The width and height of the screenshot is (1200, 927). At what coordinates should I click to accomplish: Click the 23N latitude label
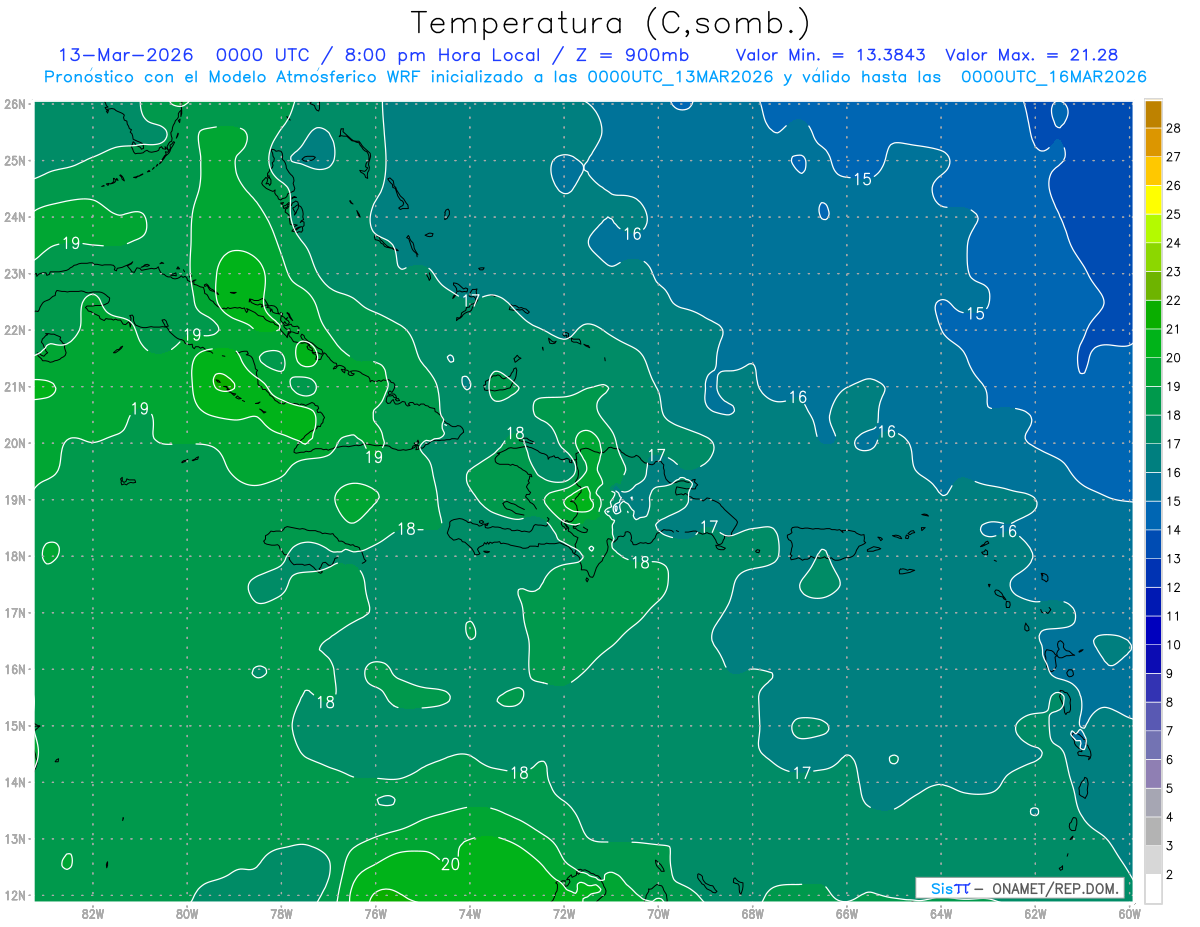tap(14, 273)
